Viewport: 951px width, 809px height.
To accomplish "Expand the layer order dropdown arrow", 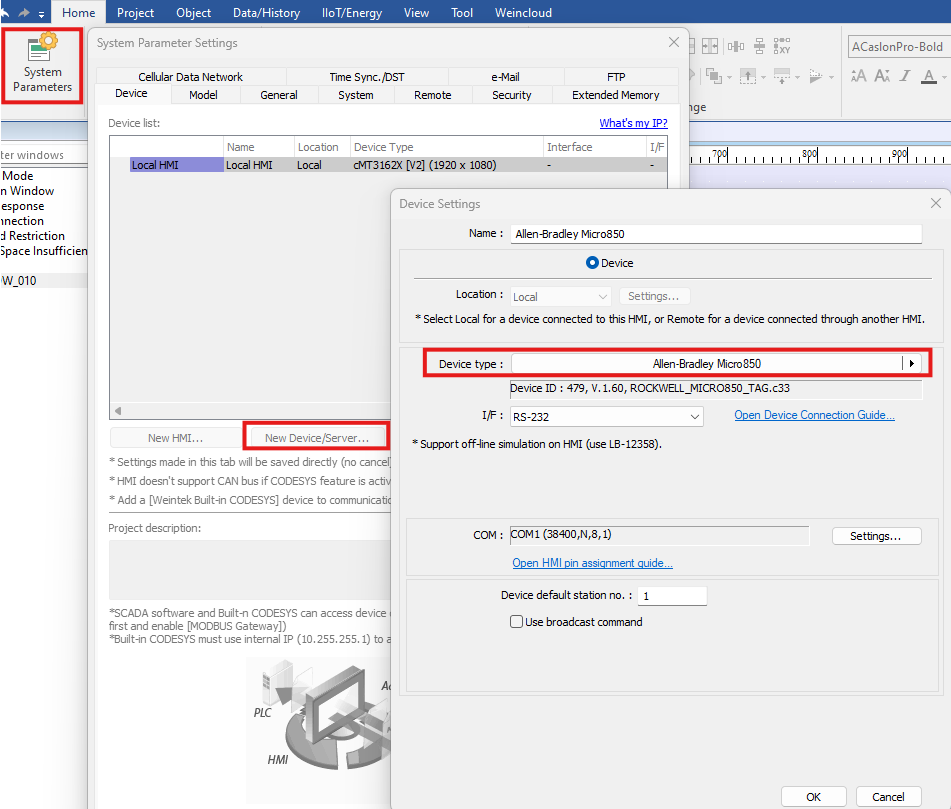I will click(729, 78).
